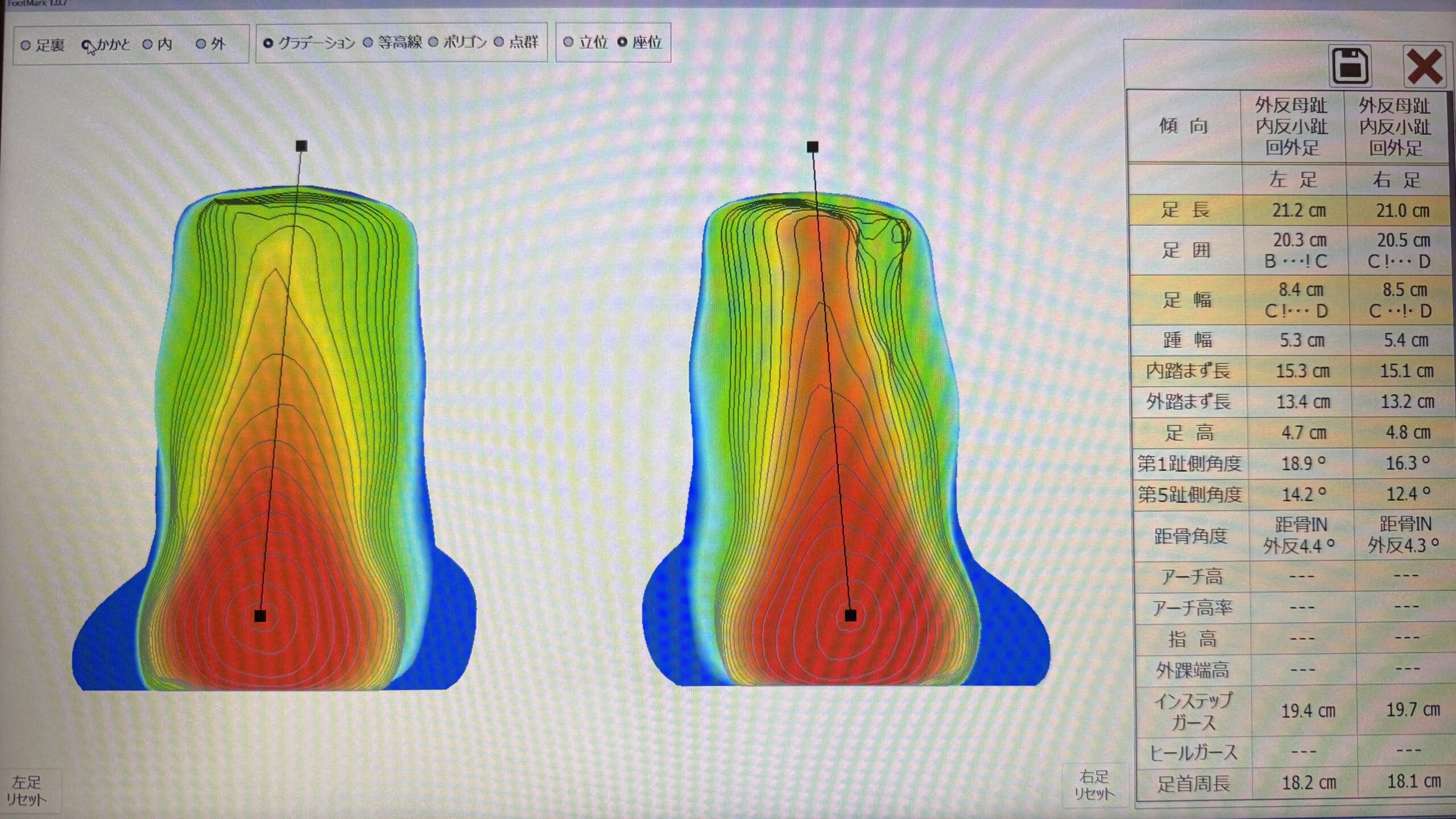Click heel center marker on right foot
Image resolution: width=1456 pixels, height=819 pixels.
[850, 615]
